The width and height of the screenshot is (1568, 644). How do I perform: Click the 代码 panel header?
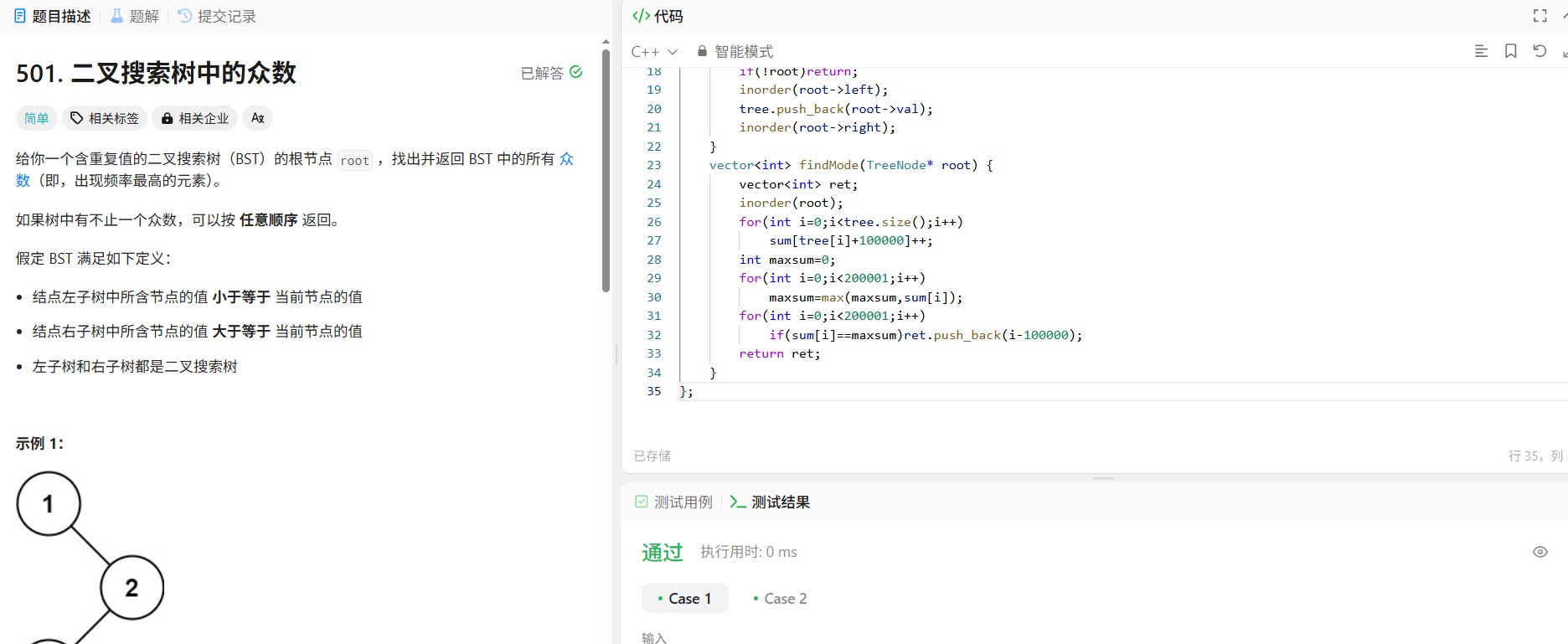click(x=658, y=16)
